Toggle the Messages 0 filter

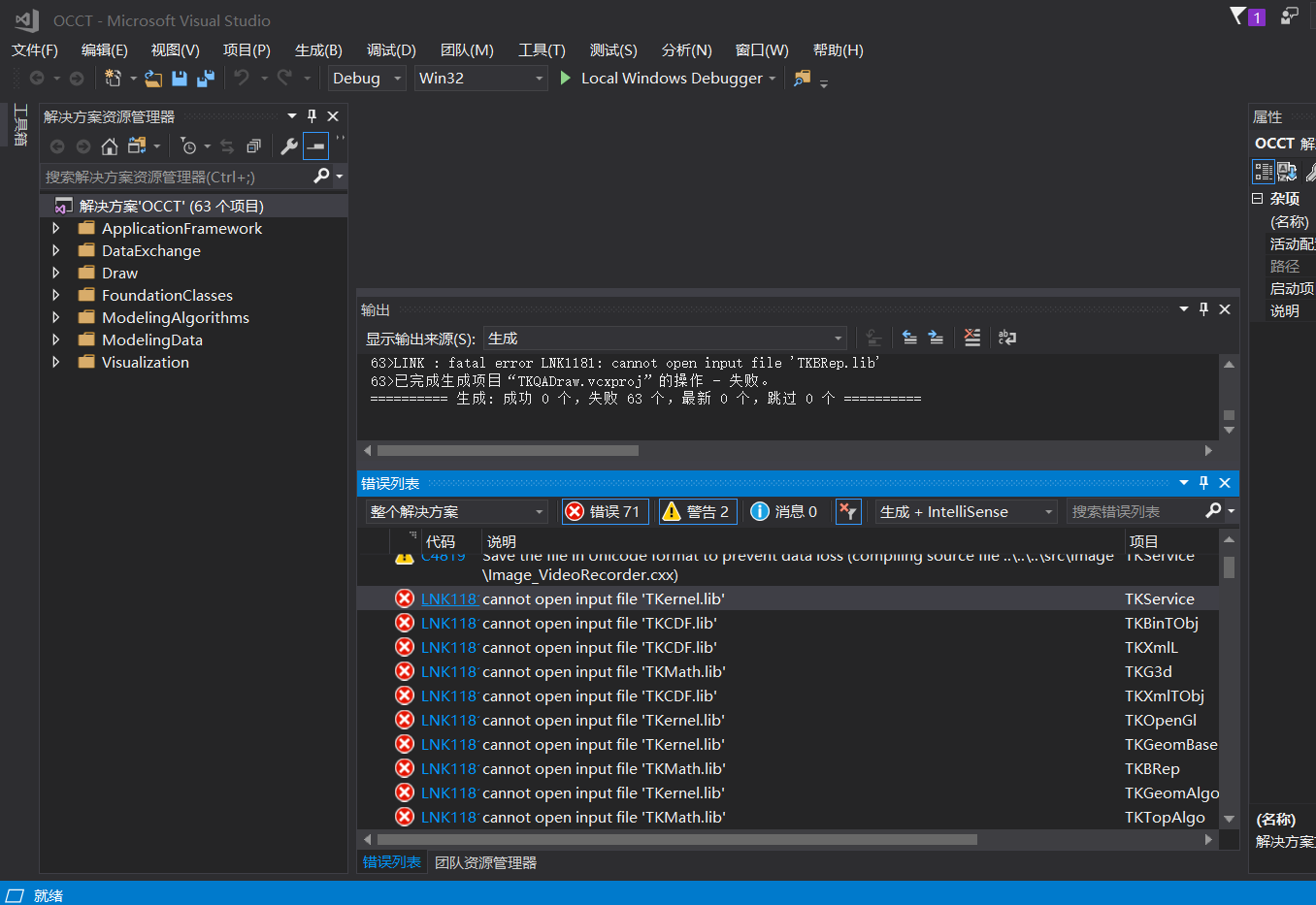pyautogui.click(x=784, y=511)
